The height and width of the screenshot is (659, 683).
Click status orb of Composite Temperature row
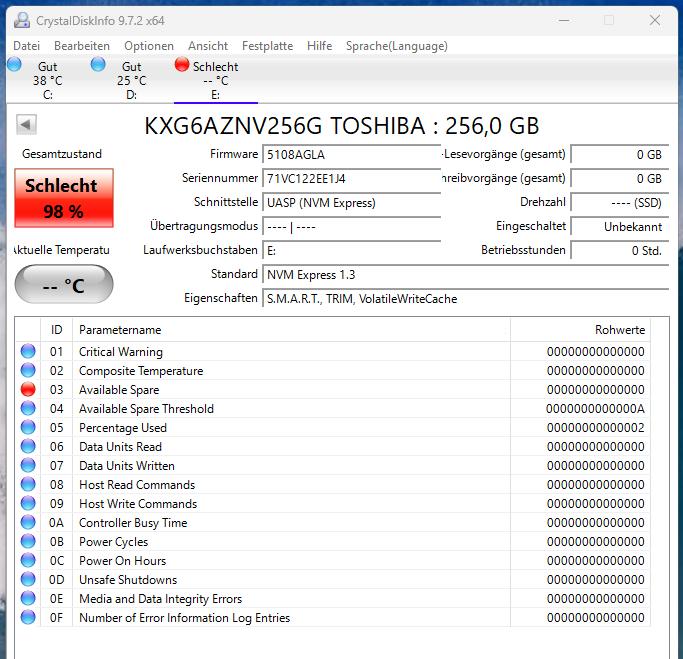pos(28,370)
